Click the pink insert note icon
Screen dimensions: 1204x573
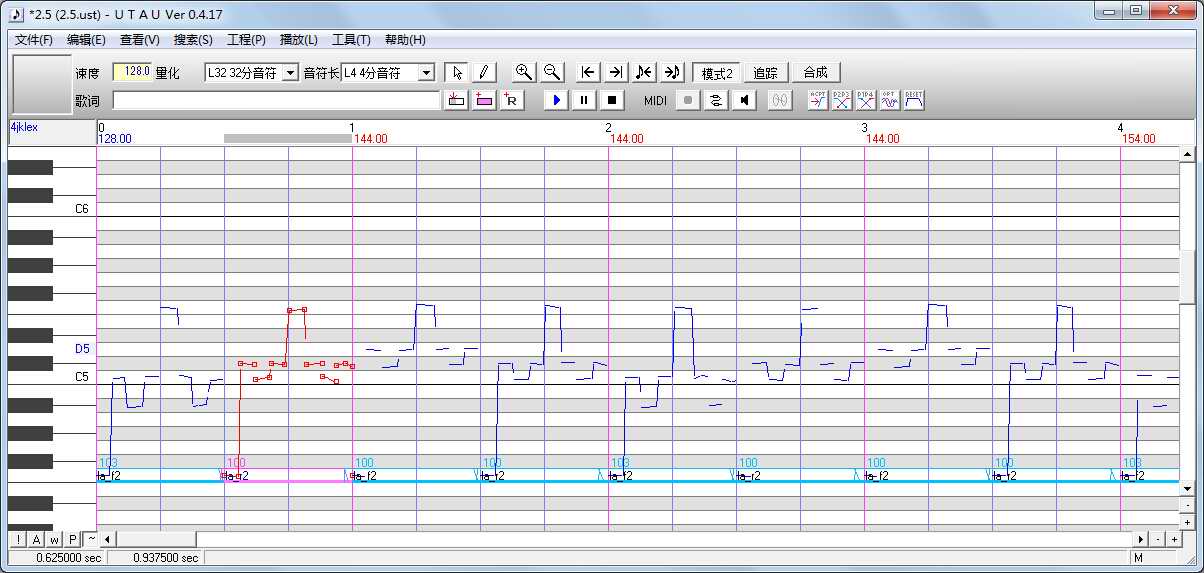[x=484, y=100]
